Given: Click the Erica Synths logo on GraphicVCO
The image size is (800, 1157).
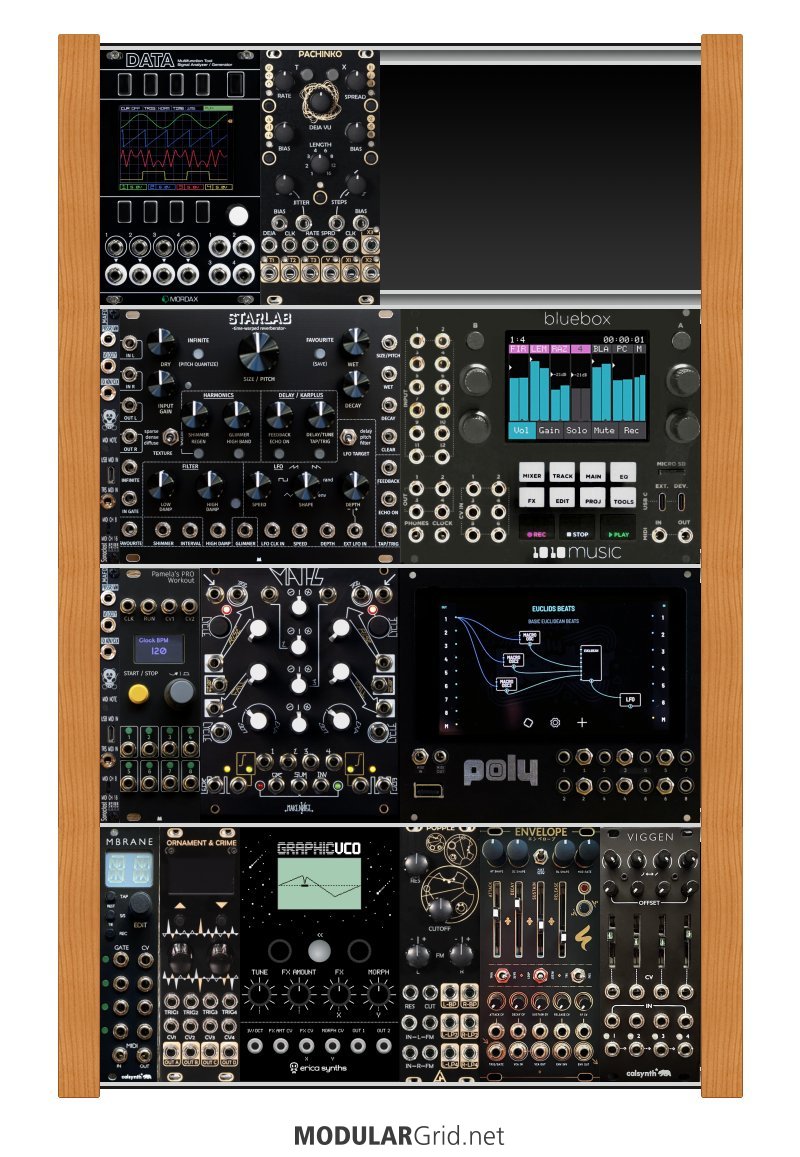Looking at the screenshot, I should pos(318,1068).
